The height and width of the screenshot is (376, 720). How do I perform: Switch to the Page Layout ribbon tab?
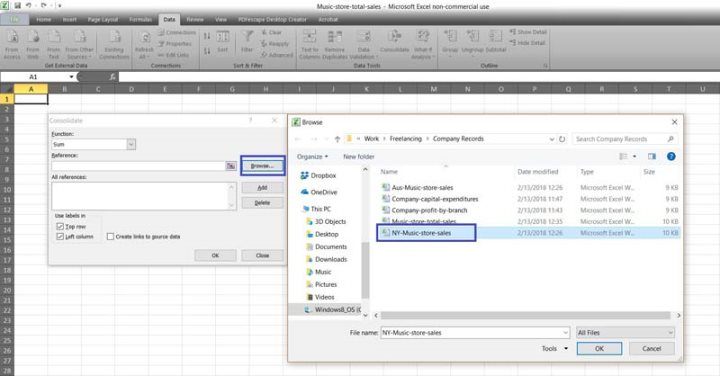coord(103,19)
